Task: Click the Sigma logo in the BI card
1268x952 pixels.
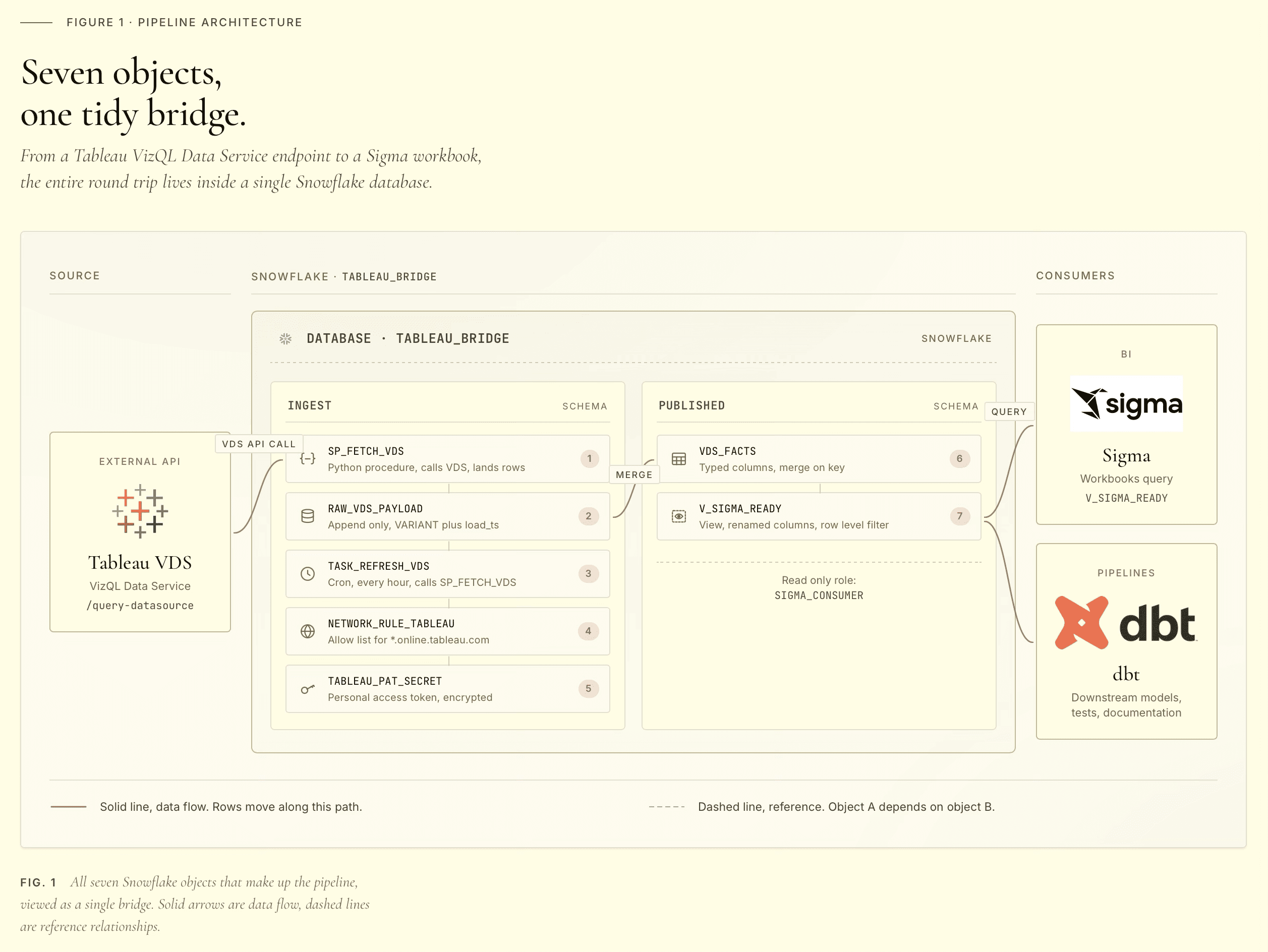Action: pos(1126,403)
